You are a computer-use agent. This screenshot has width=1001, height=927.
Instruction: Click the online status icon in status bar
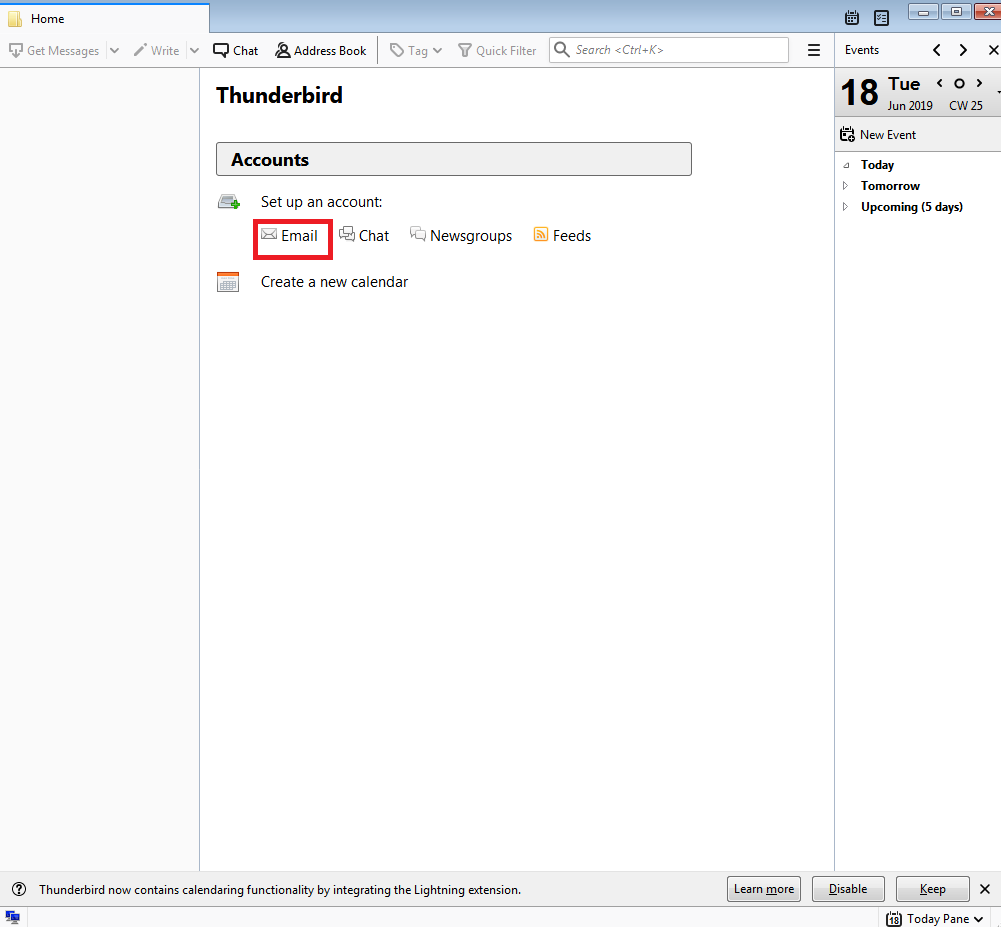point(12,918)
